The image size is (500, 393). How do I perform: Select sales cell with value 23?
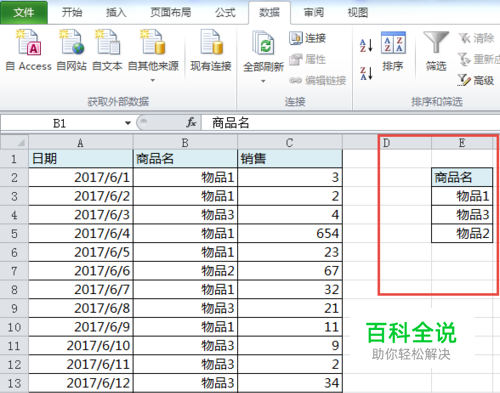(x=290, y=252)
